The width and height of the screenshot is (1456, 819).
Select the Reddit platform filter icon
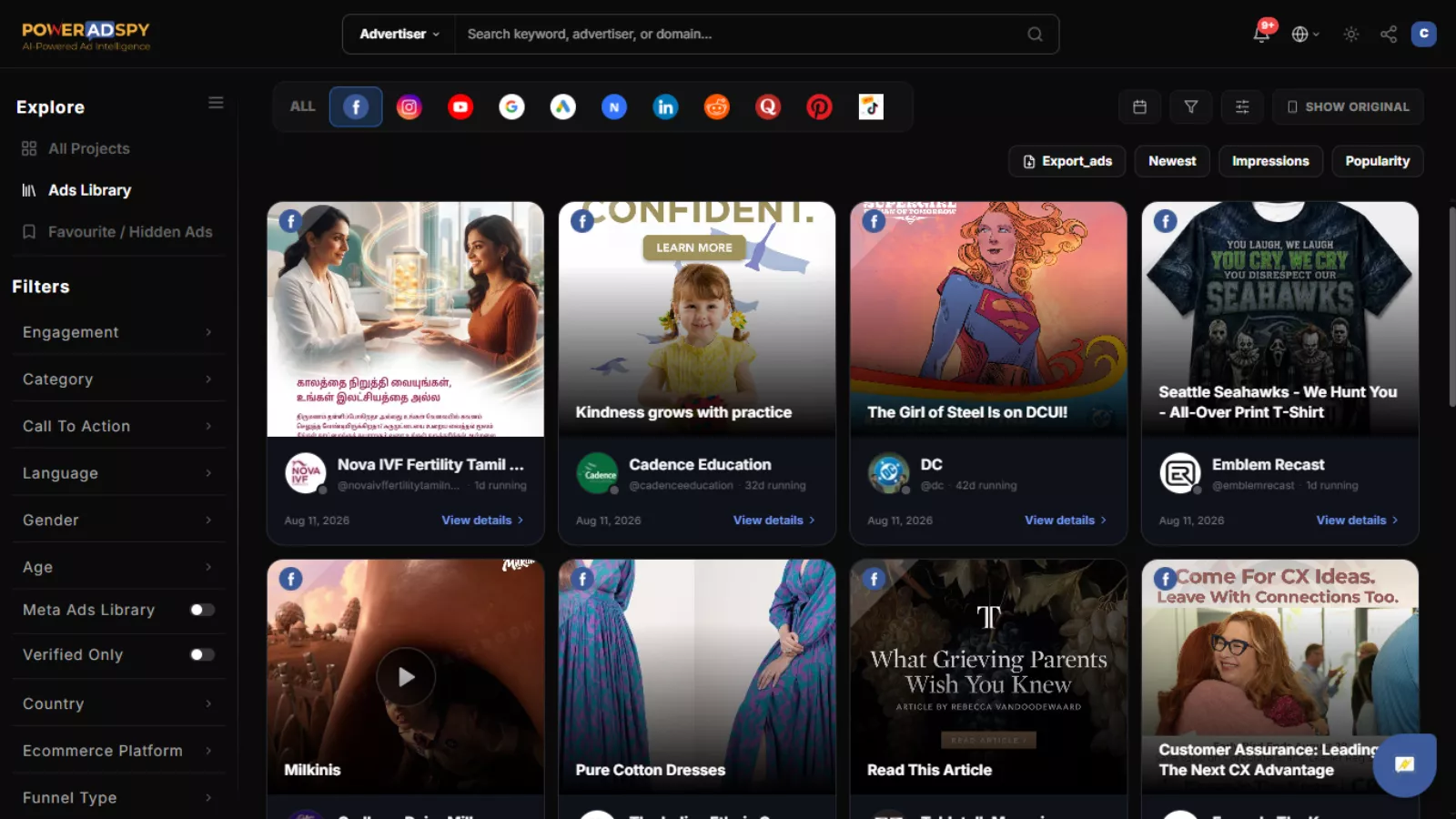[717, 107]
